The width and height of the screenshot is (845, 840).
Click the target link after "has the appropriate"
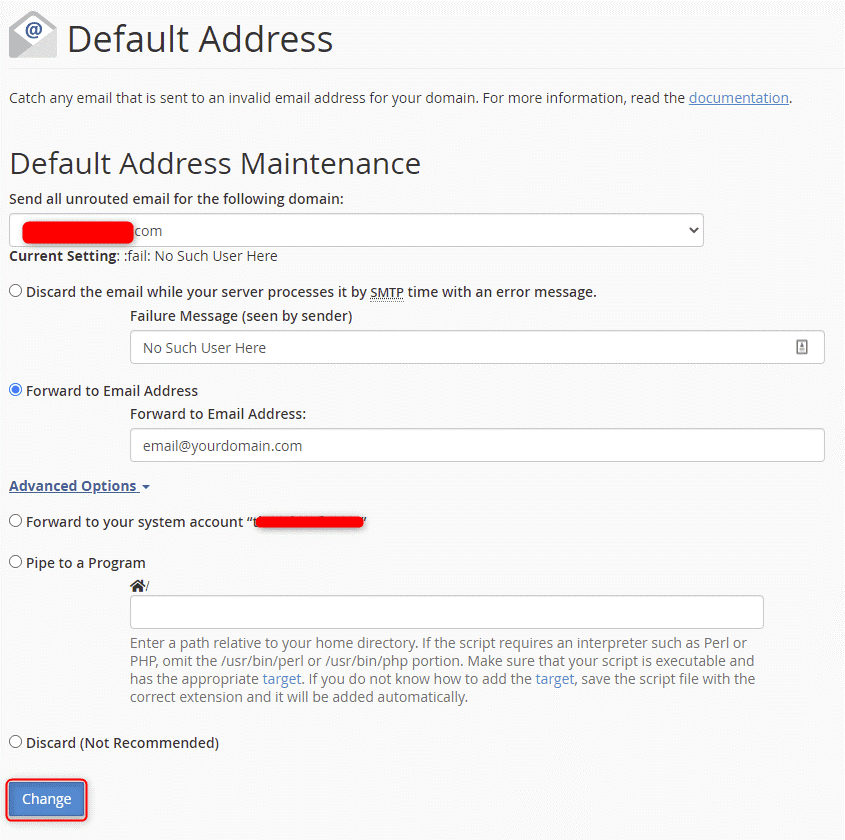279,679
